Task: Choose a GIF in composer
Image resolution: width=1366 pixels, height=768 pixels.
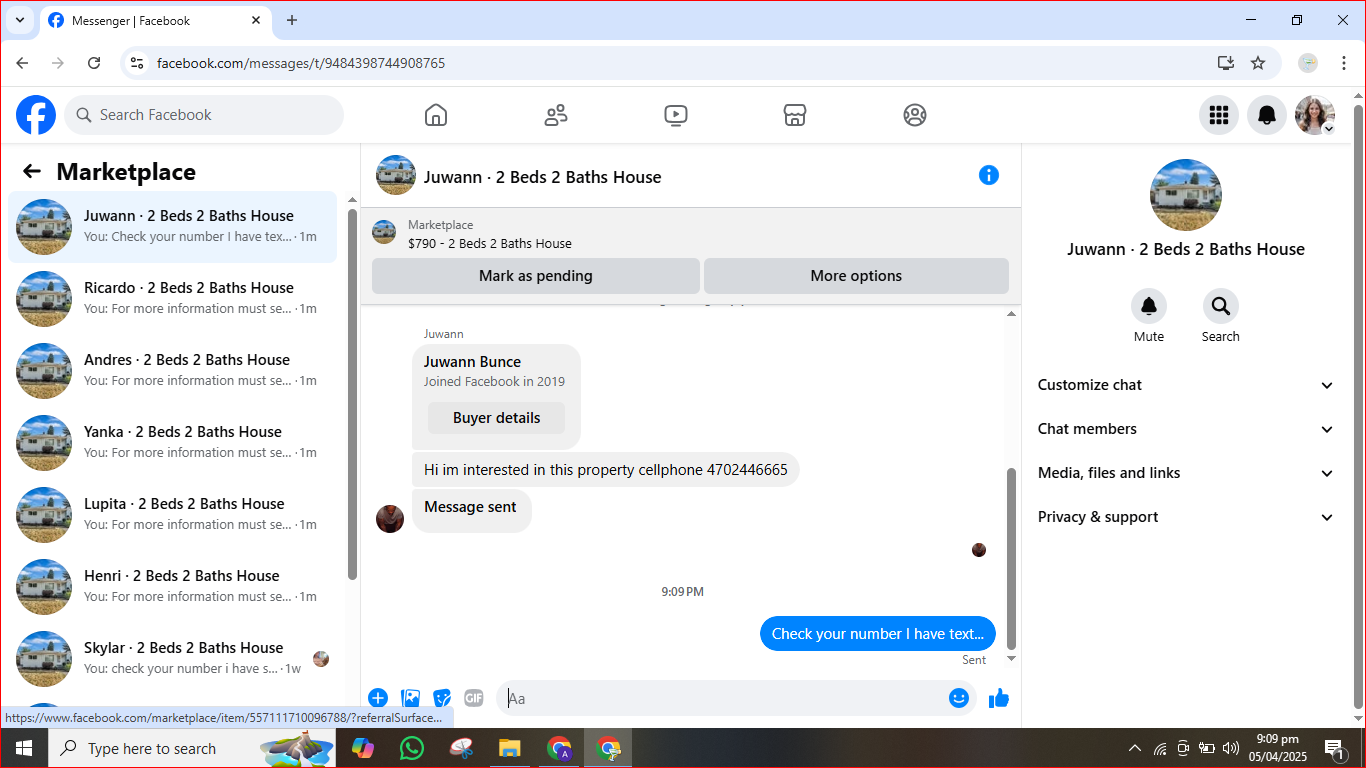Action: click(474, 698)
